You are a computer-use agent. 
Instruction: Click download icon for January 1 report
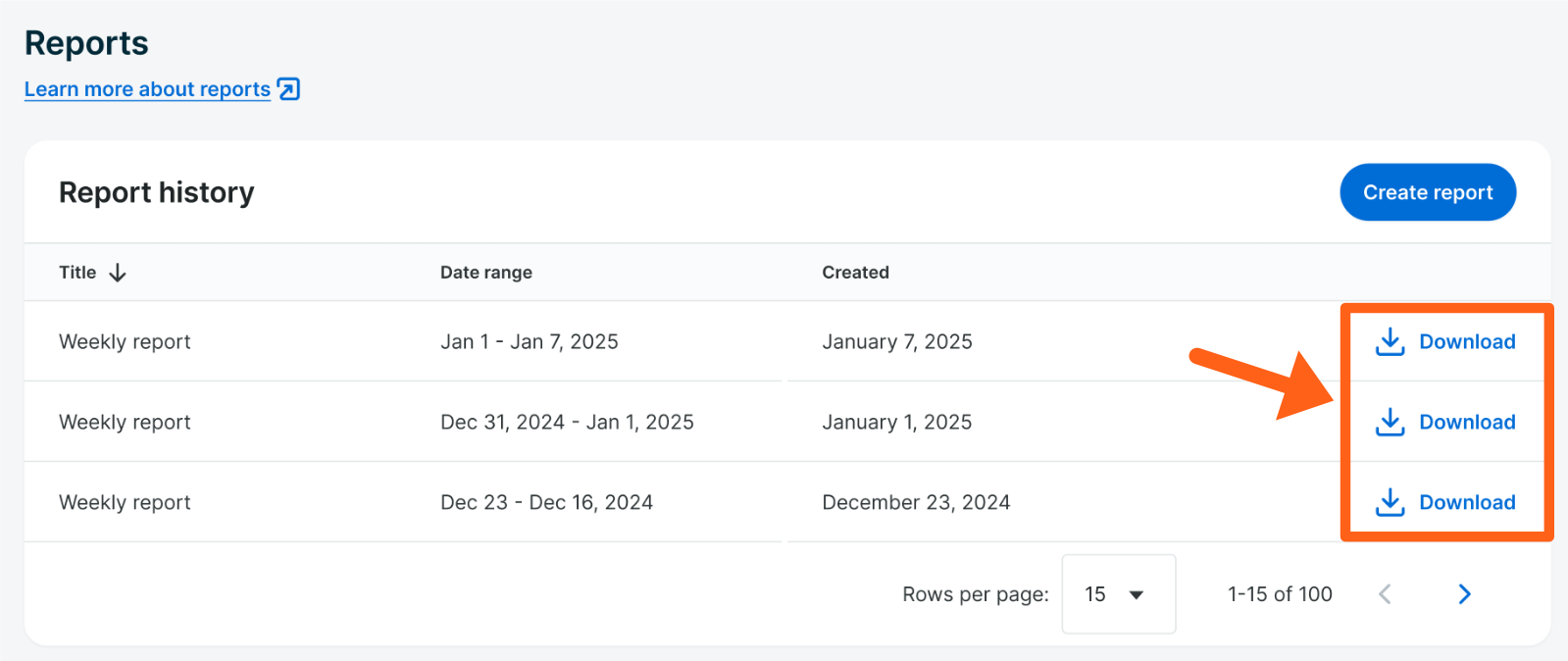[1390, 422]
